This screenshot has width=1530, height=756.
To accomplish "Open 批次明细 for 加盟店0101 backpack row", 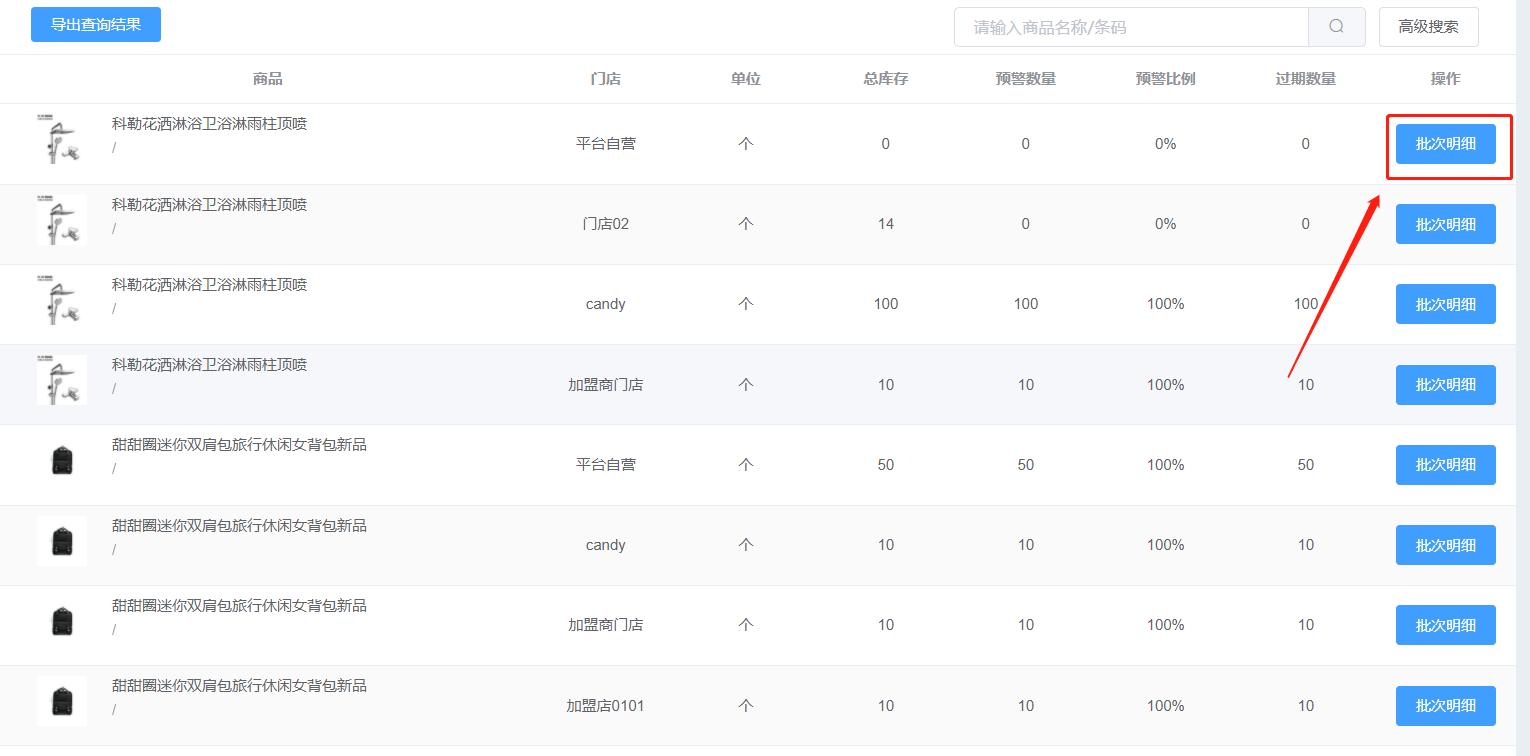I will [x=1445, y=706].
